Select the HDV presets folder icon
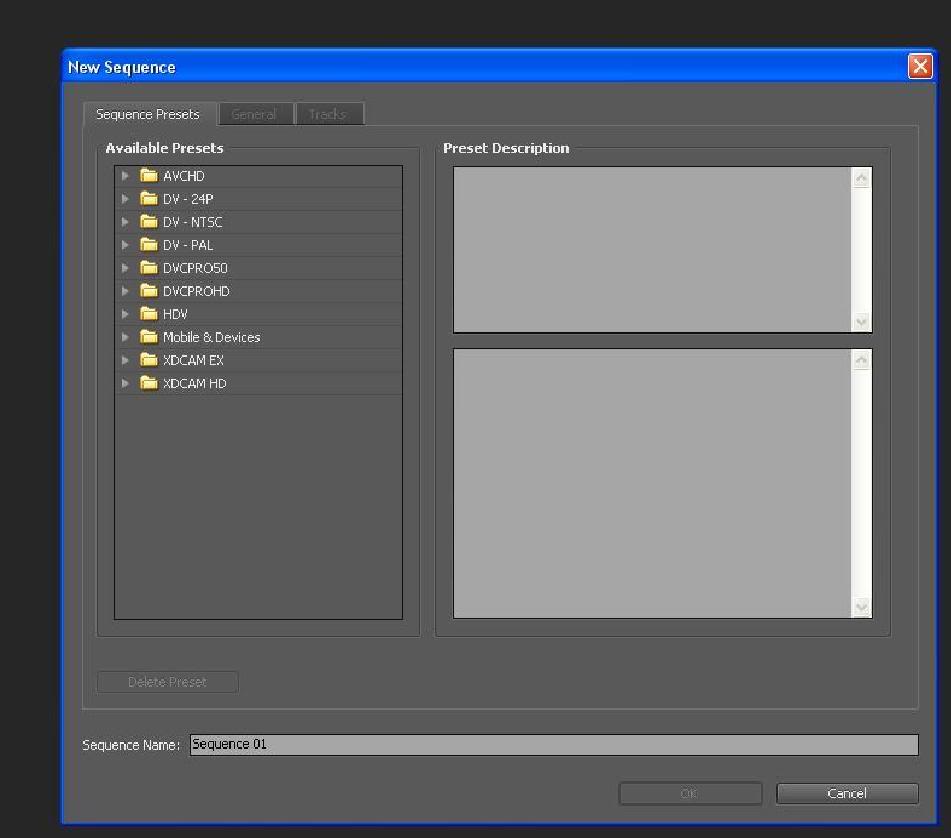This screenshot has width=951, height=838. point(148,313)
